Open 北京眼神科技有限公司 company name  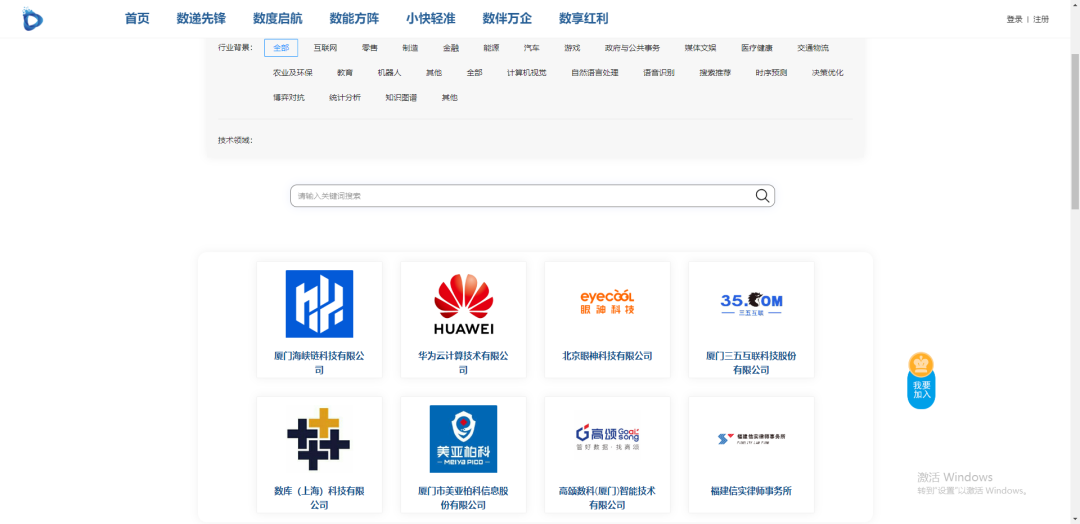(x=608, y=356)
